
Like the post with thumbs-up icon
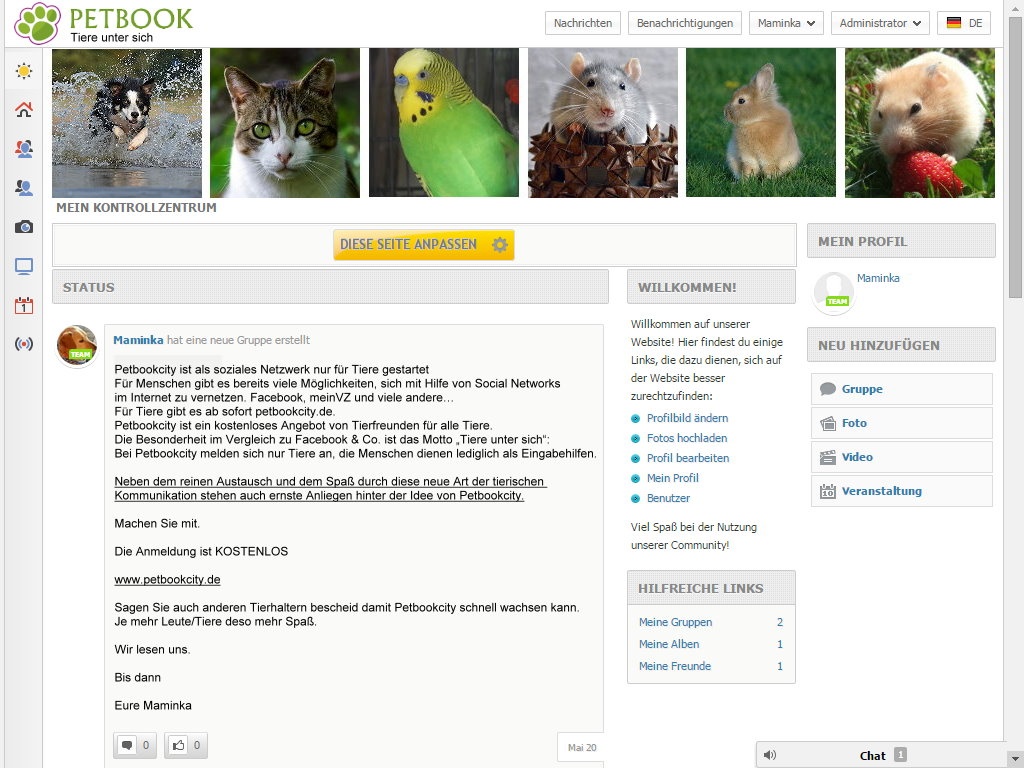pyautogui.click(x=186, y=745)
